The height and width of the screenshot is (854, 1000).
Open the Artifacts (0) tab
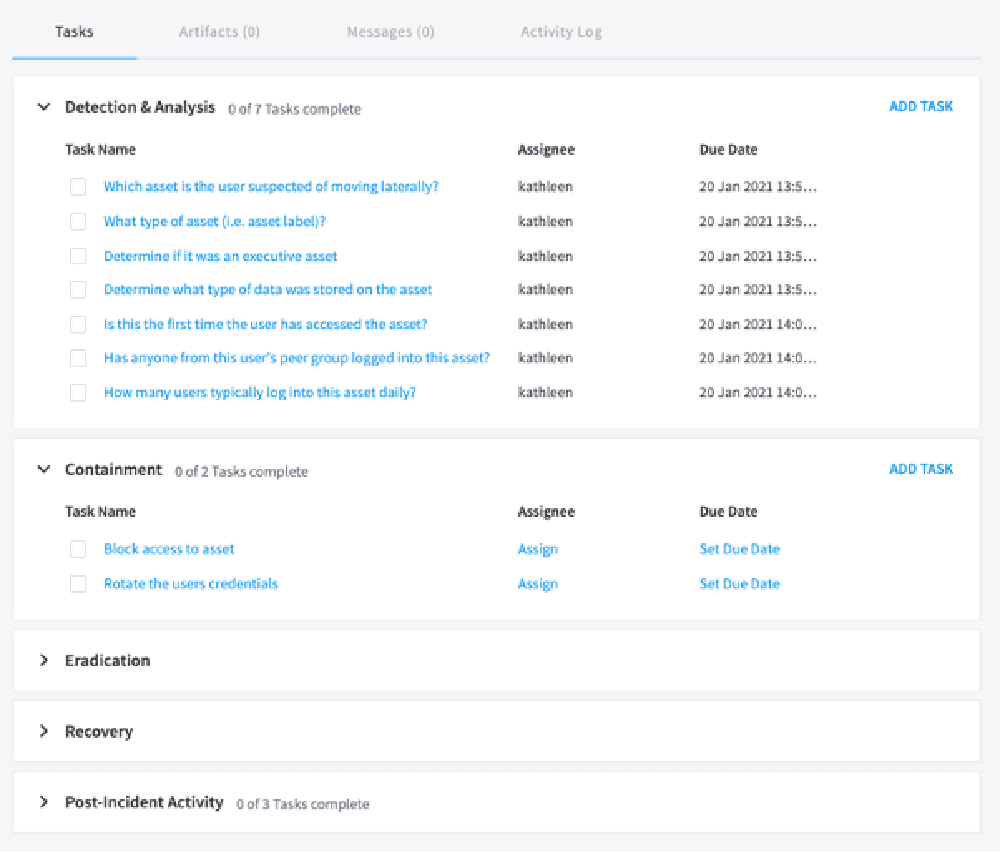click(x=219, y=32)
